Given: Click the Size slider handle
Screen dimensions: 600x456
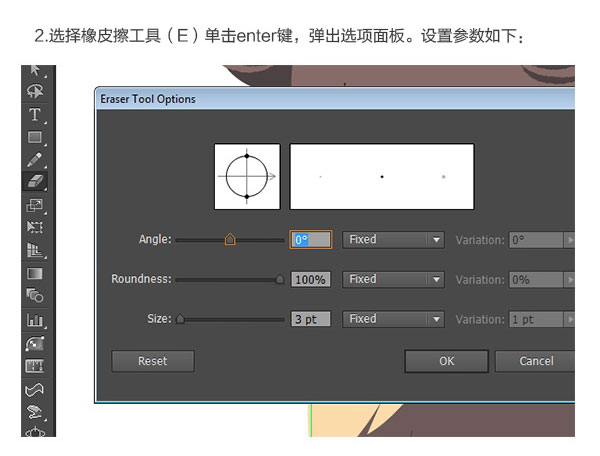Looking at the screenshot, I should pos(180,319).
